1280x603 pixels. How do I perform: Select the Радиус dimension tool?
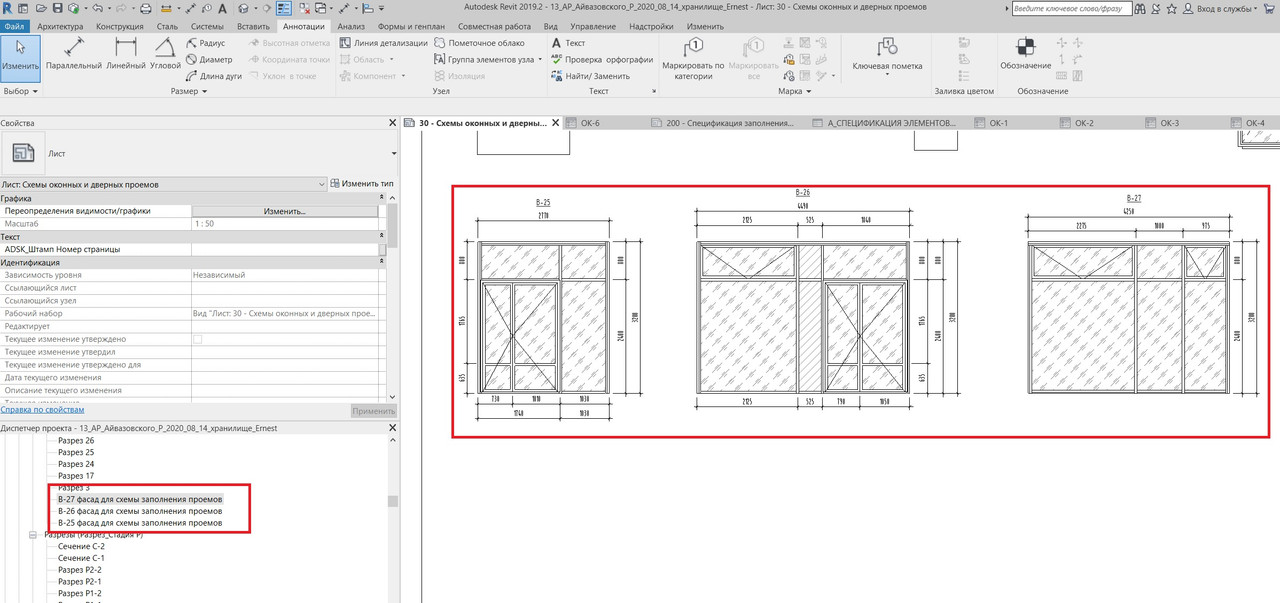click(x=206, y=43)
